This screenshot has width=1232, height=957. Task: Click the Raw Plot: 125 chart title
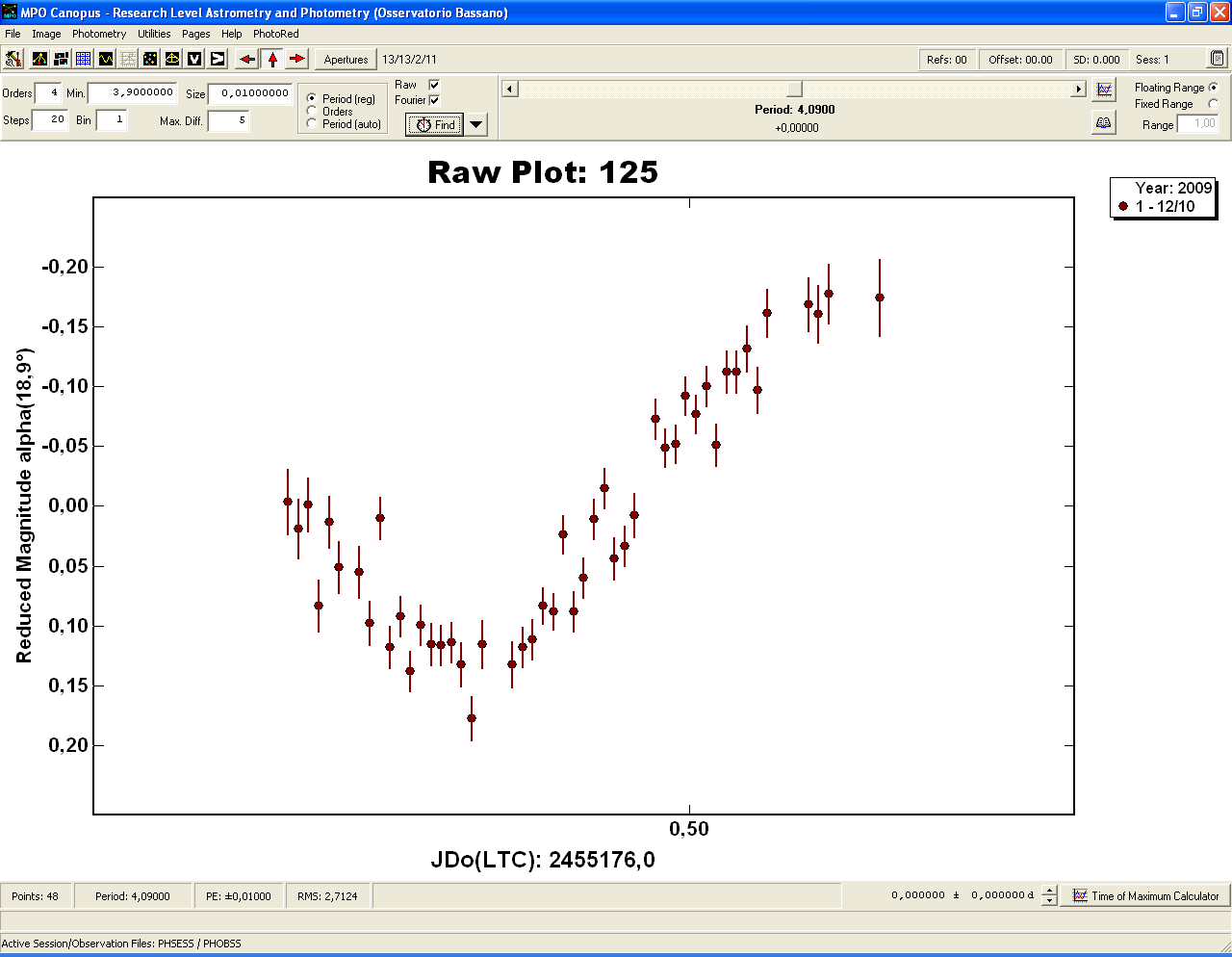pyautogui.click(x=543, y=172)
